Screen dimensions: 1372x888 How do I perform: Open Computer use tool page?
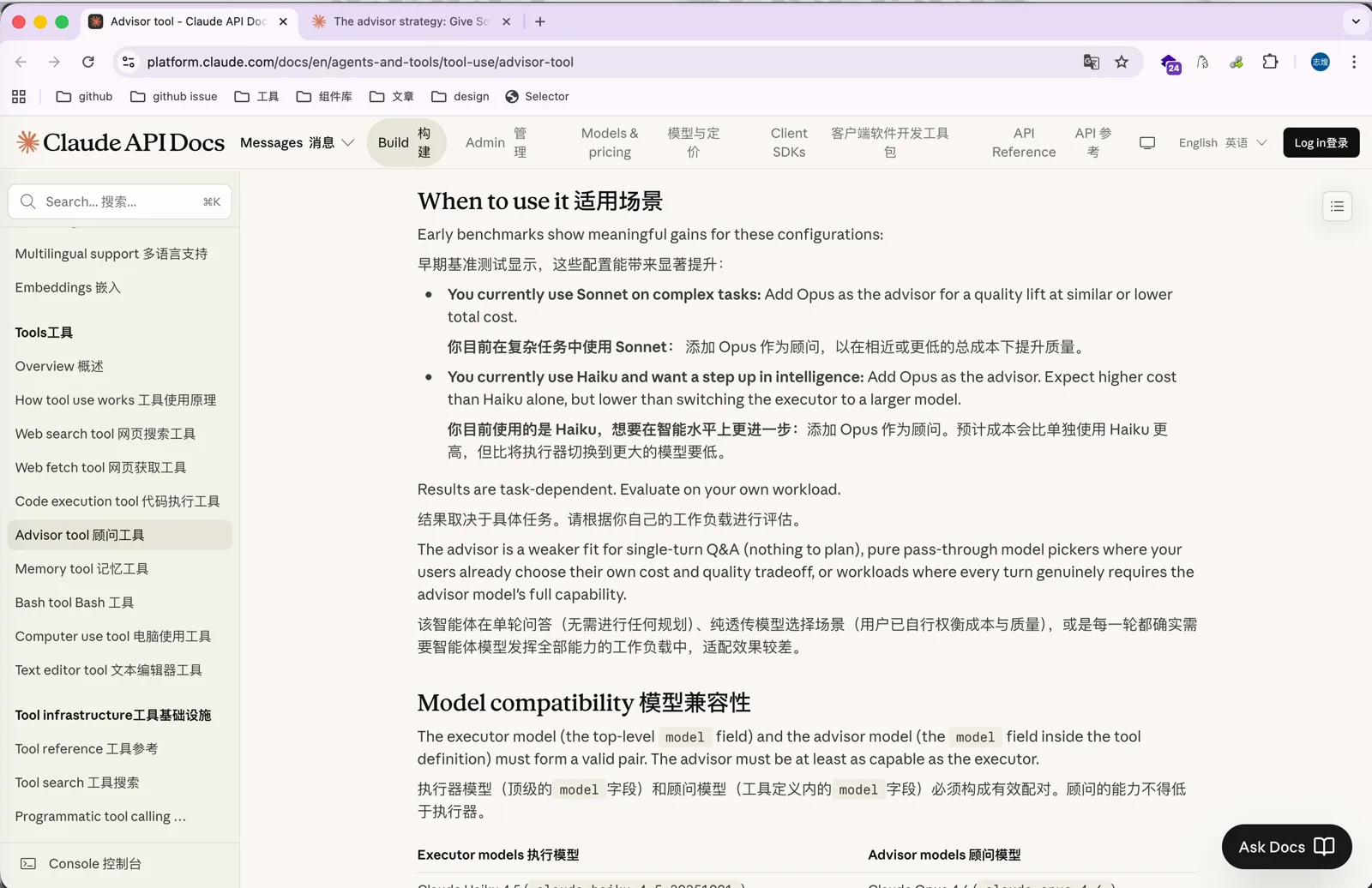click(x=113, y=637)
